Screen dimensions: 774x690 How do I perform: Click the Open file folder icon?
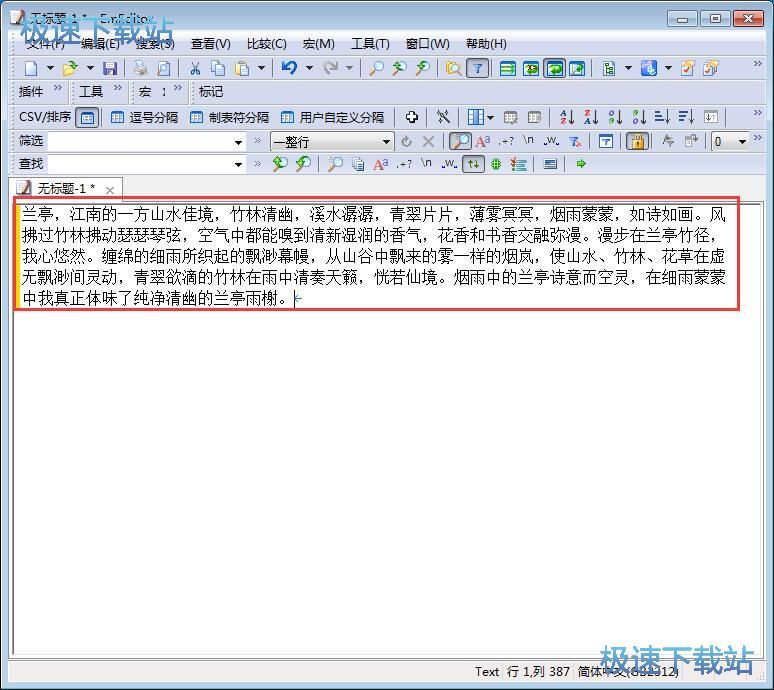(70, 68)
